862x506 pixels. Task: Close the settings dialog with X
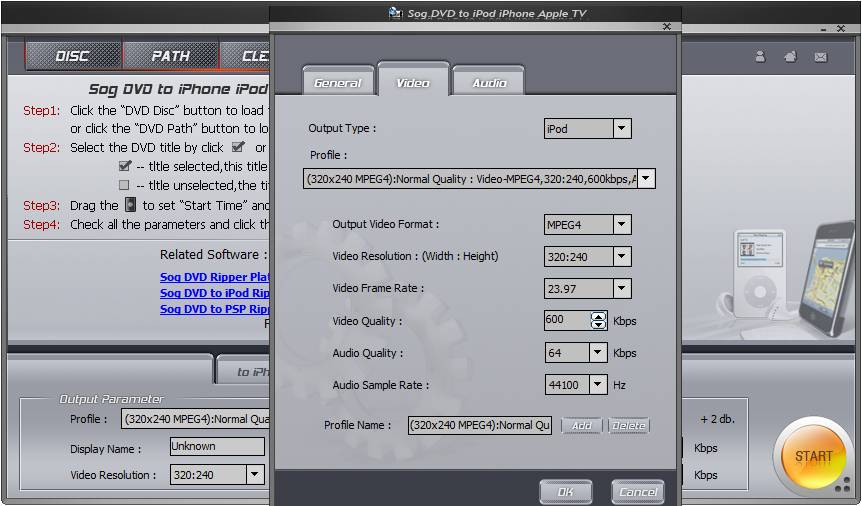667,26
